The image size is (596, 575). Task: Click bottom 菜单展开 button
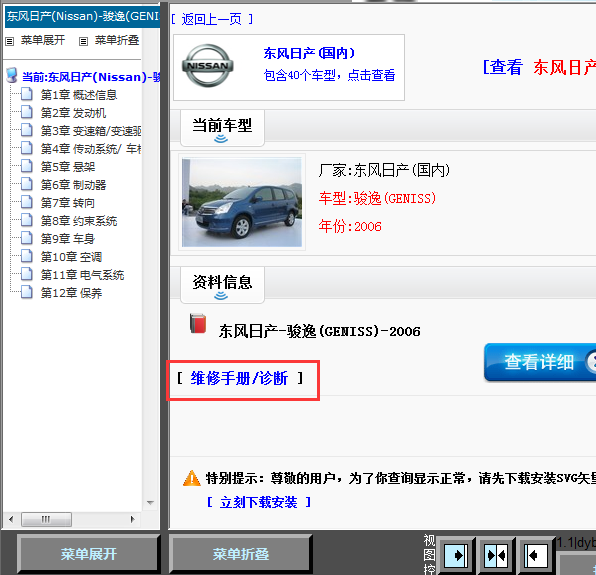[x=89, y=554]
